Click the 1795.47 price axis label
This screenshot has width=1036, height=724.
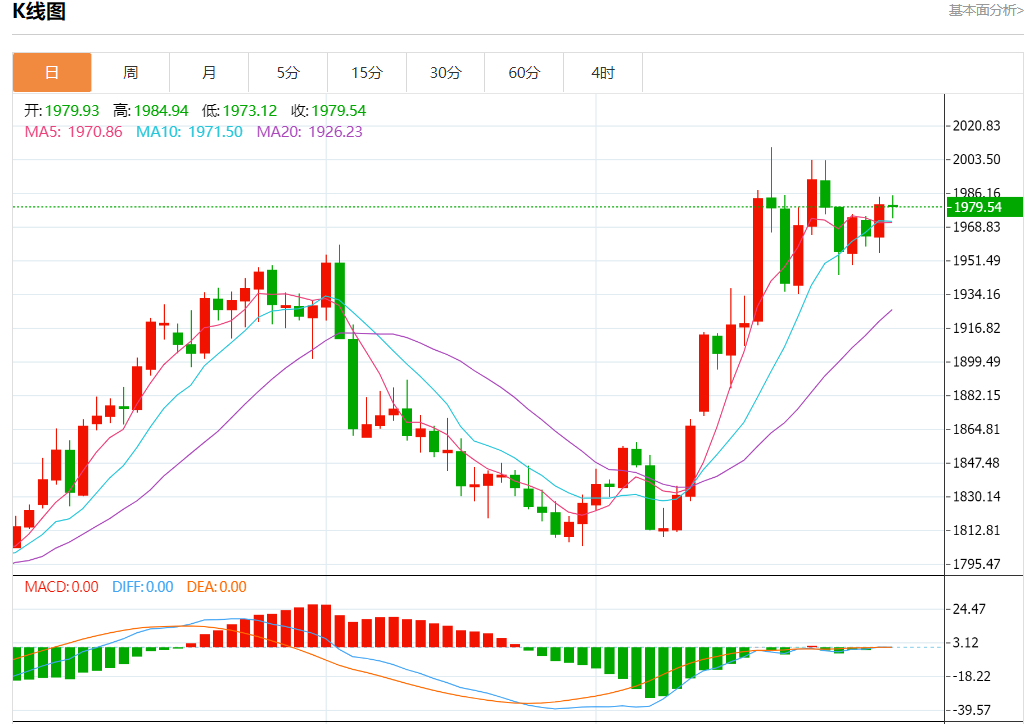pos(977,564)
